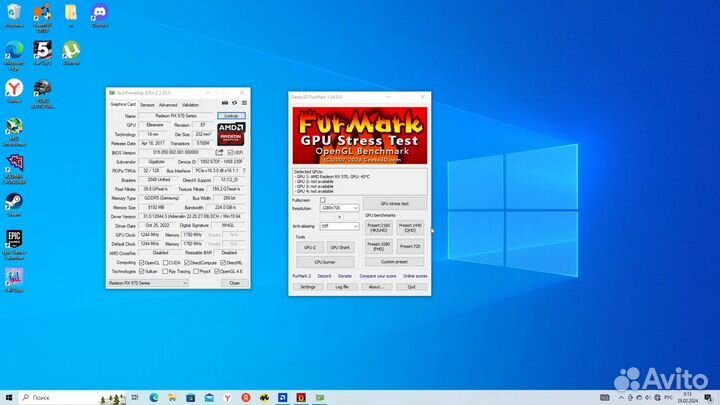
Task: Toggle the UEFI checkbox in GPU-Z
Action: 231,152
